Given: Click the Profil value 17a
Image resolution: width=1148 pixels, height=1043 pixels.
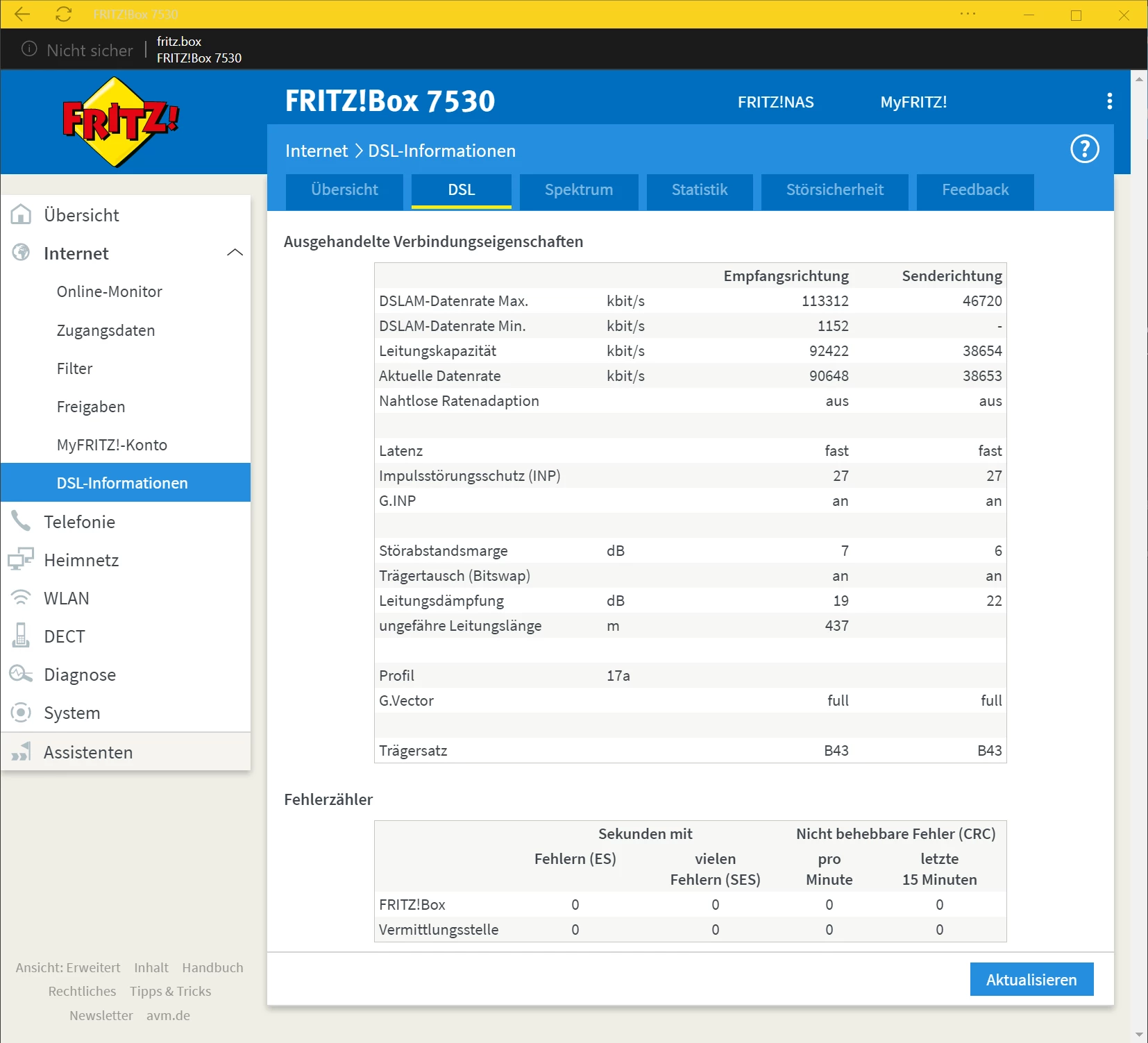Looking at the screenshot, I should tap(618, 675).
